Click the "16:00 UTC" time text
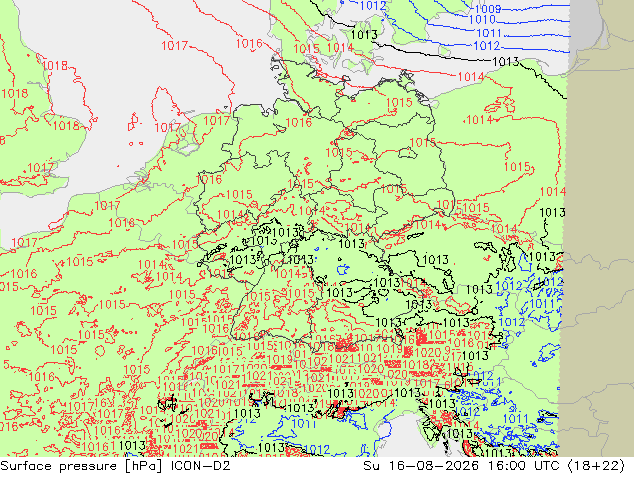This screenshot has width=634, height=490. tap(522, 466)
